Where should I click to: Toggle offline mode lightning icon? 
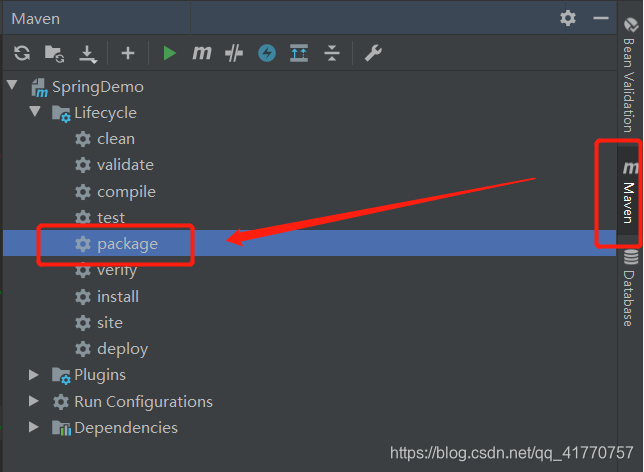[x=267, y=53]
